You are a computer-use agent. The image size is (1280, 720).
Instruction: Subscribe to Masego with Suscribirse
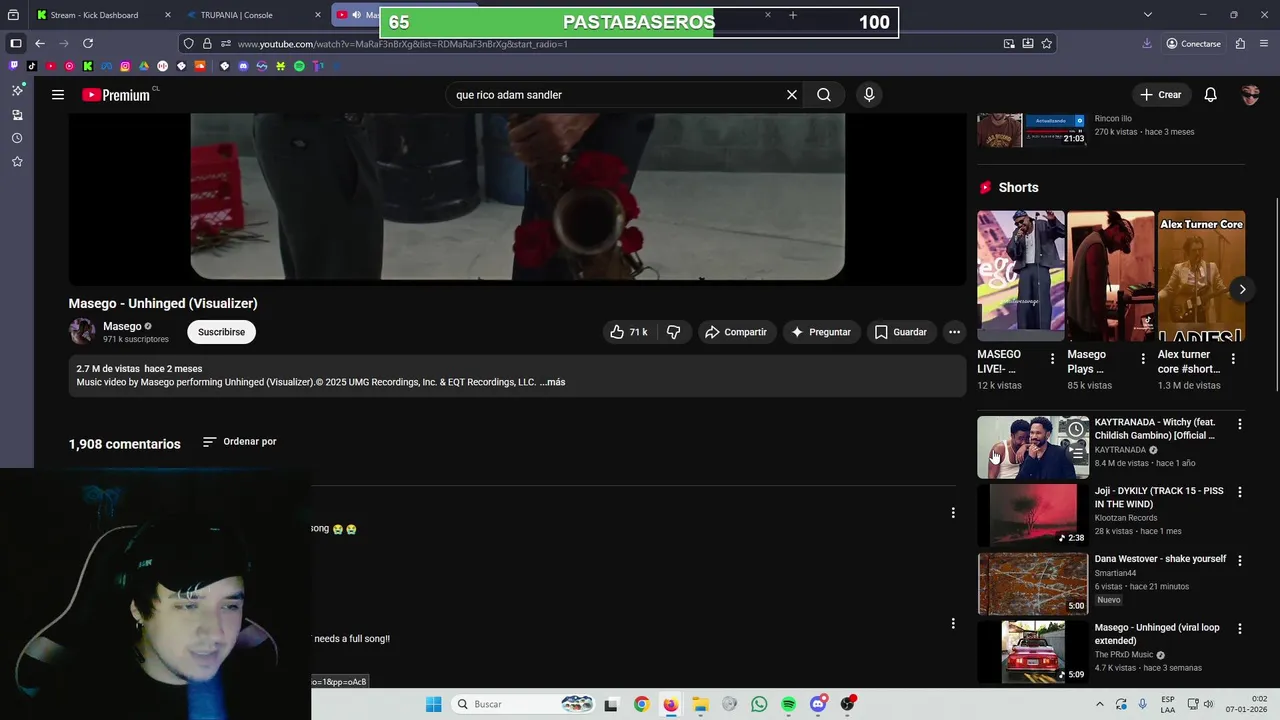(x=221, y=332)
